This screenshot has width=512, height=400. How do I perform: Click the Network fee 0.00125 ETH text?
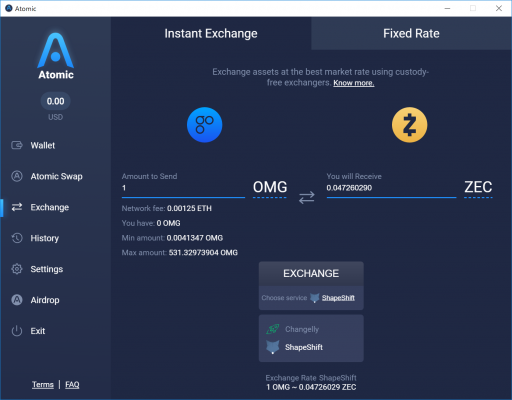(x=167, y=208)
